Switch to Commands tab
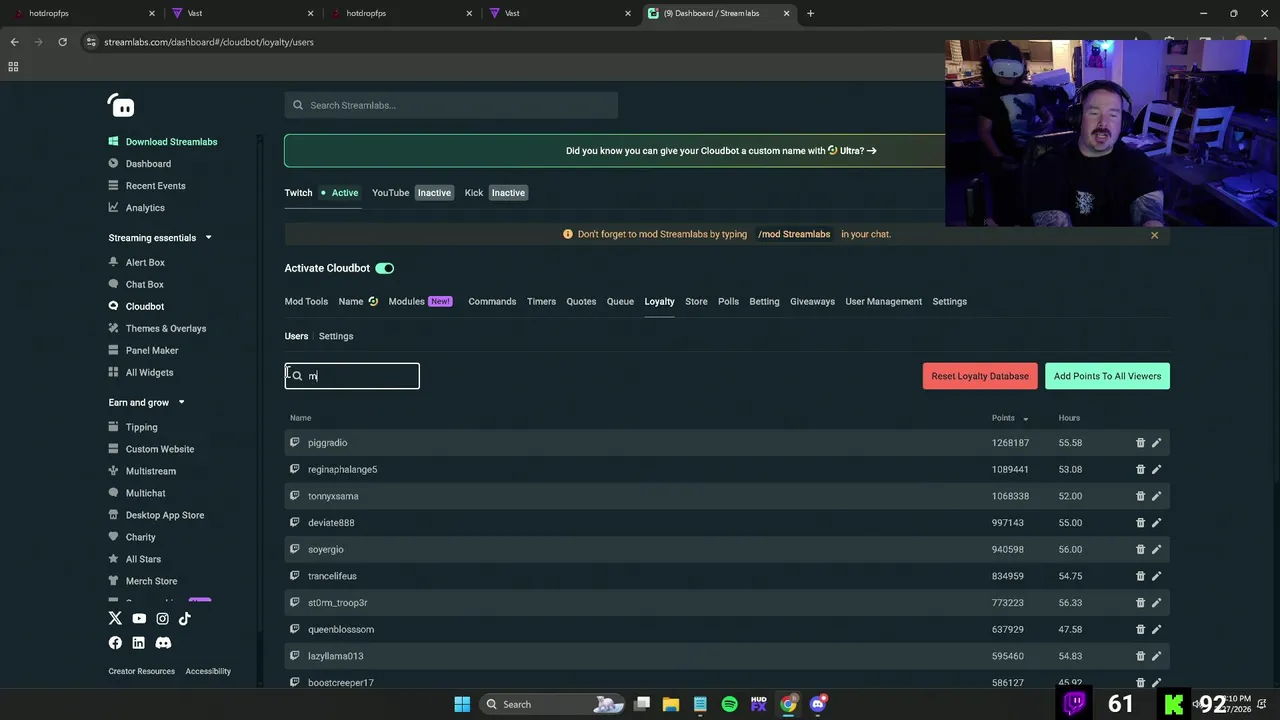This screenshot has height=720, width=1280. [x=492, y=302]
